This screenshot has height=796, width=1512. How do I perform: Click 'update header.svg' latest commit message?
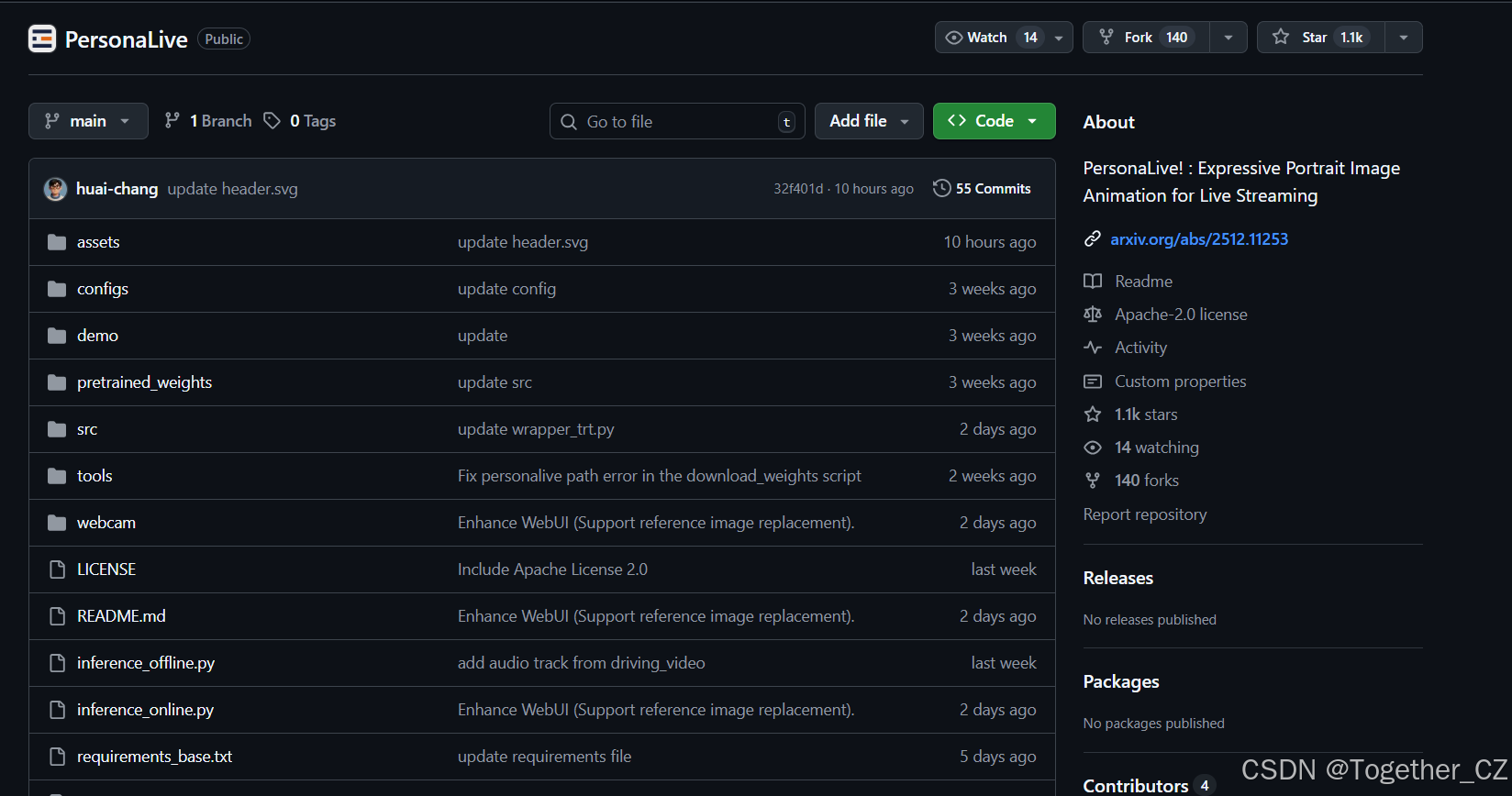(x=232, y=189)
